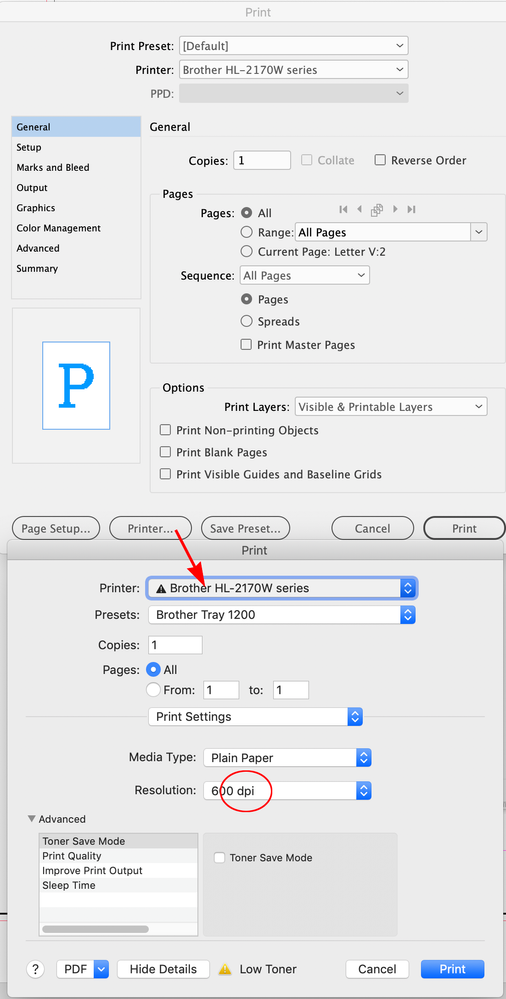Select Advanced category in side list
506x999 pixels.
click(76, 248)
